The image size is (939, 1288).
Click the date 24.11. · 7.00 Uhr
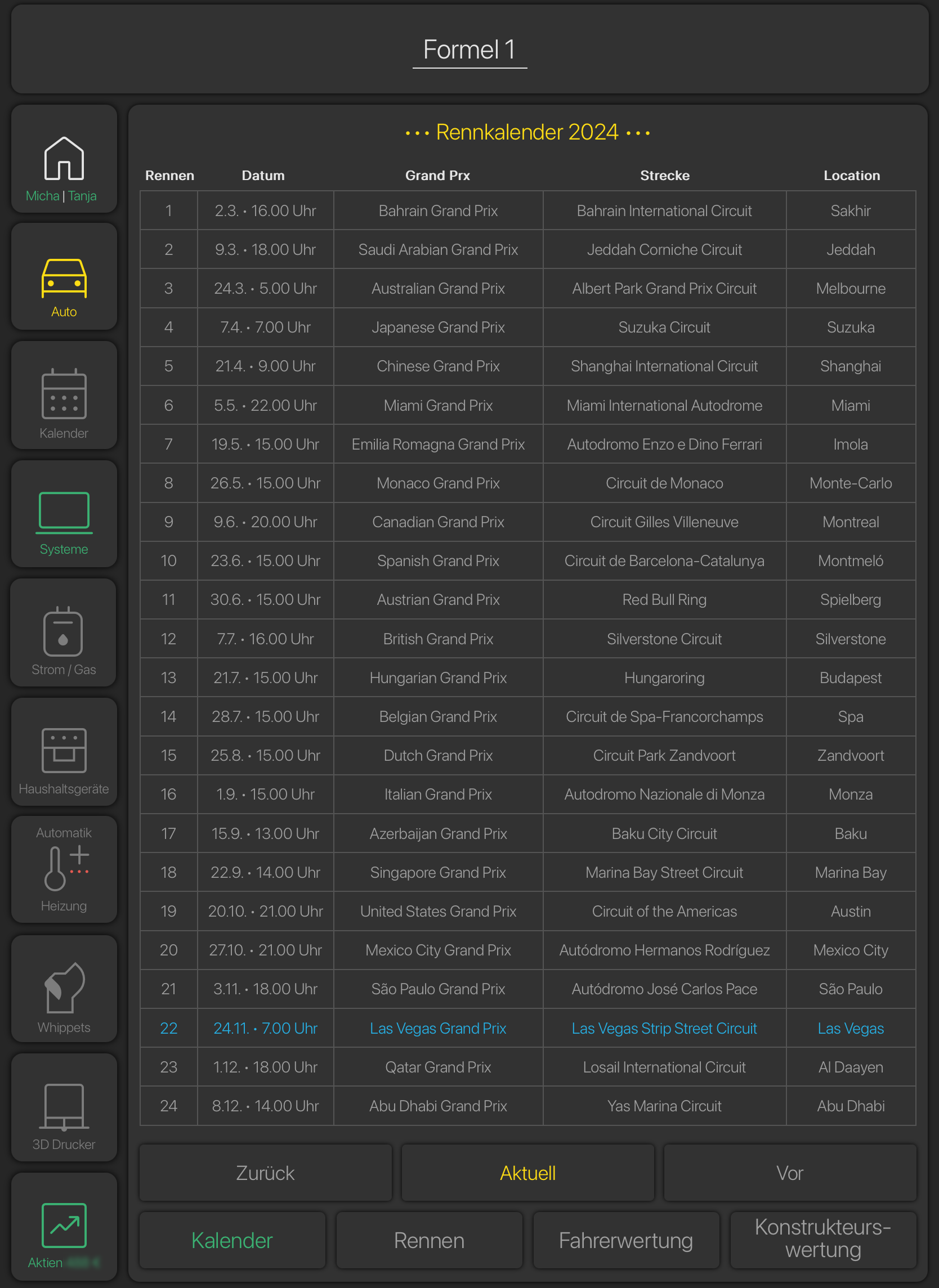(266, 1028)
